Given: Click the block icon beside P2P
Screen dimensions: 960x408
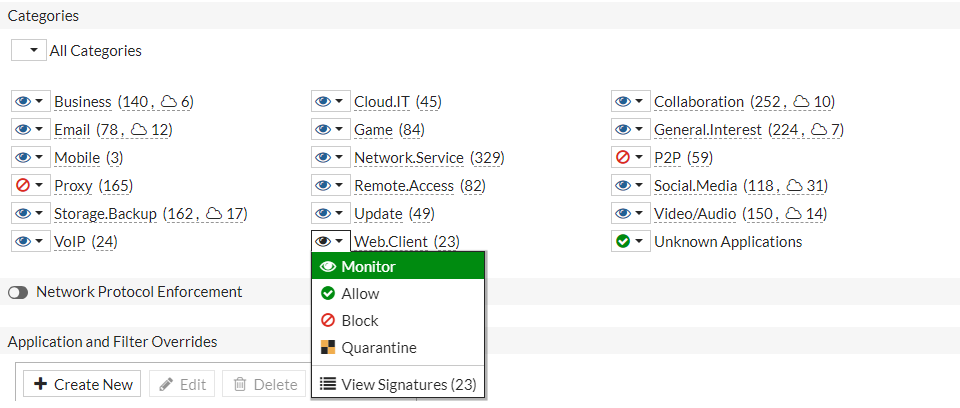Looking at the screenshot, I should [622, 158].
